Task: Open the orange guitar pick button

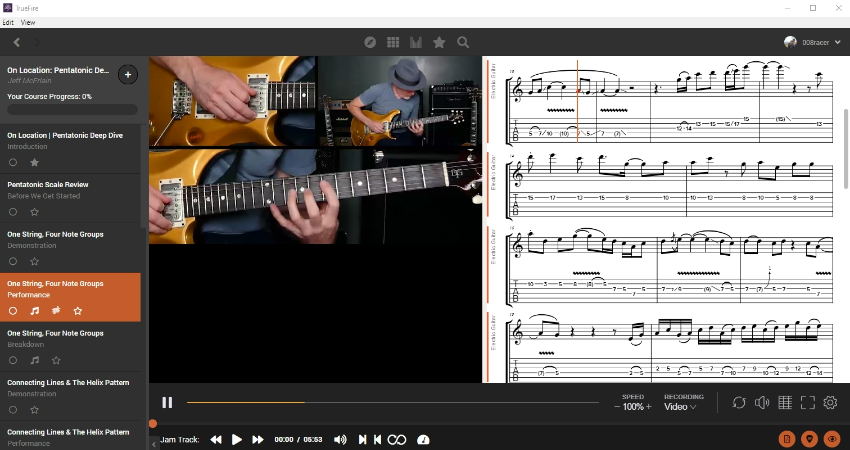Action: pos(809,439)
